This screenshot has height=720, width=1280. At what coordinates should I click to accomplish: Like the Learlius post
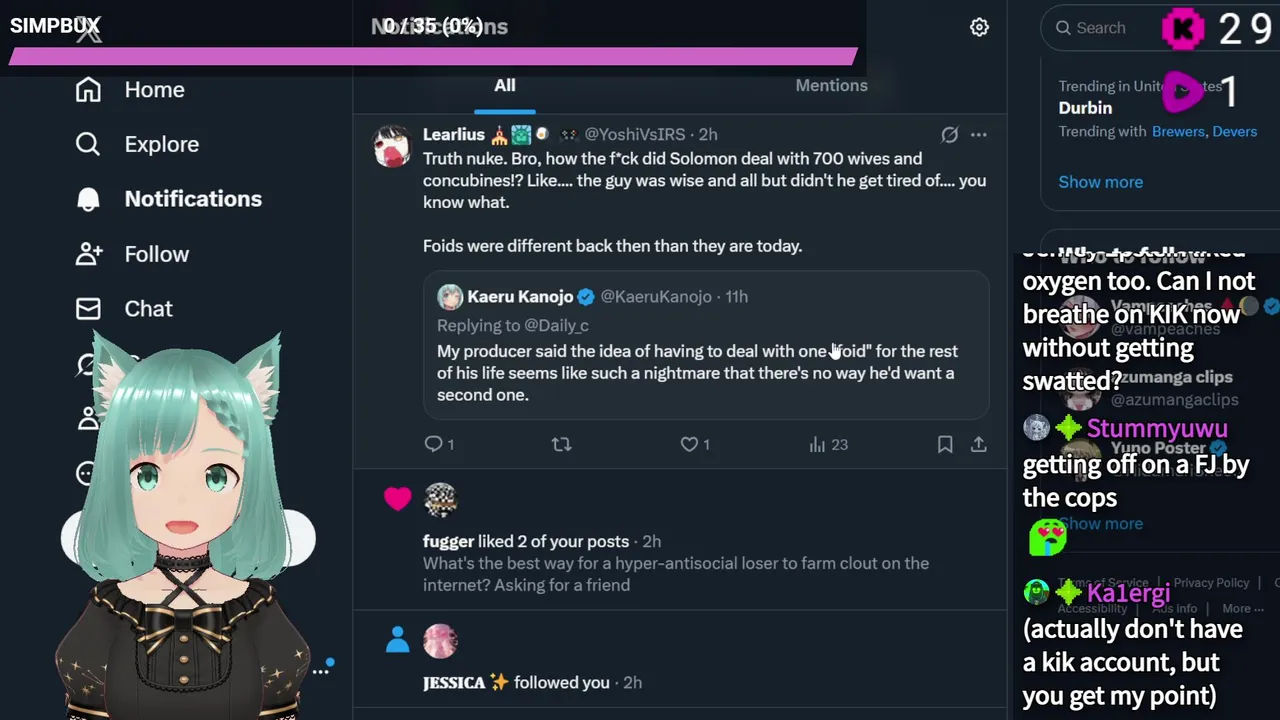tap(689, 444)
